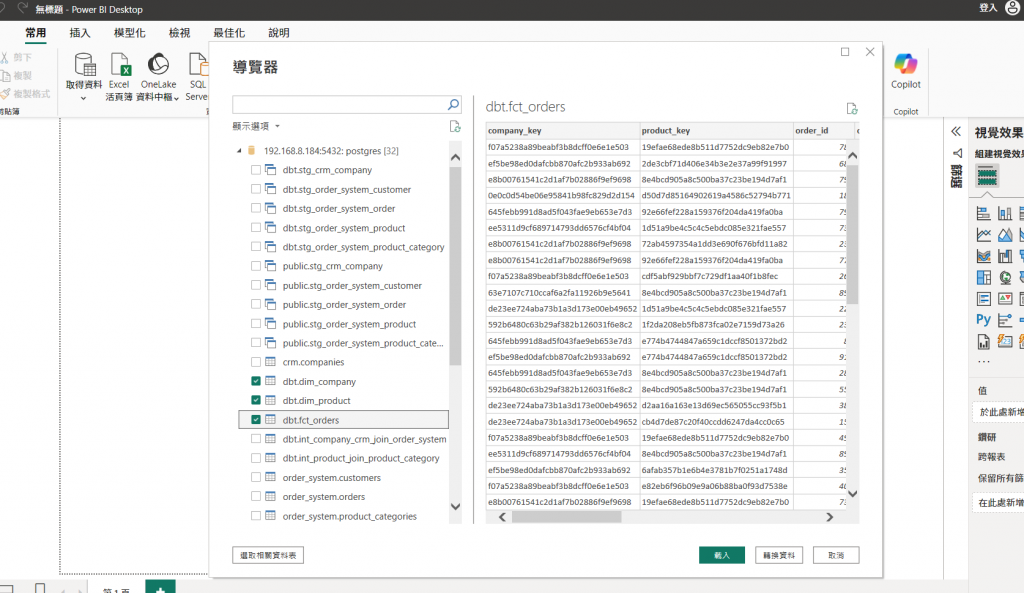This screenshot has width=1024, height=593.
Task: Collapse the 192.168.8.184:5432 postgres node
Action: pyautogui.click(x=239, y=151)
